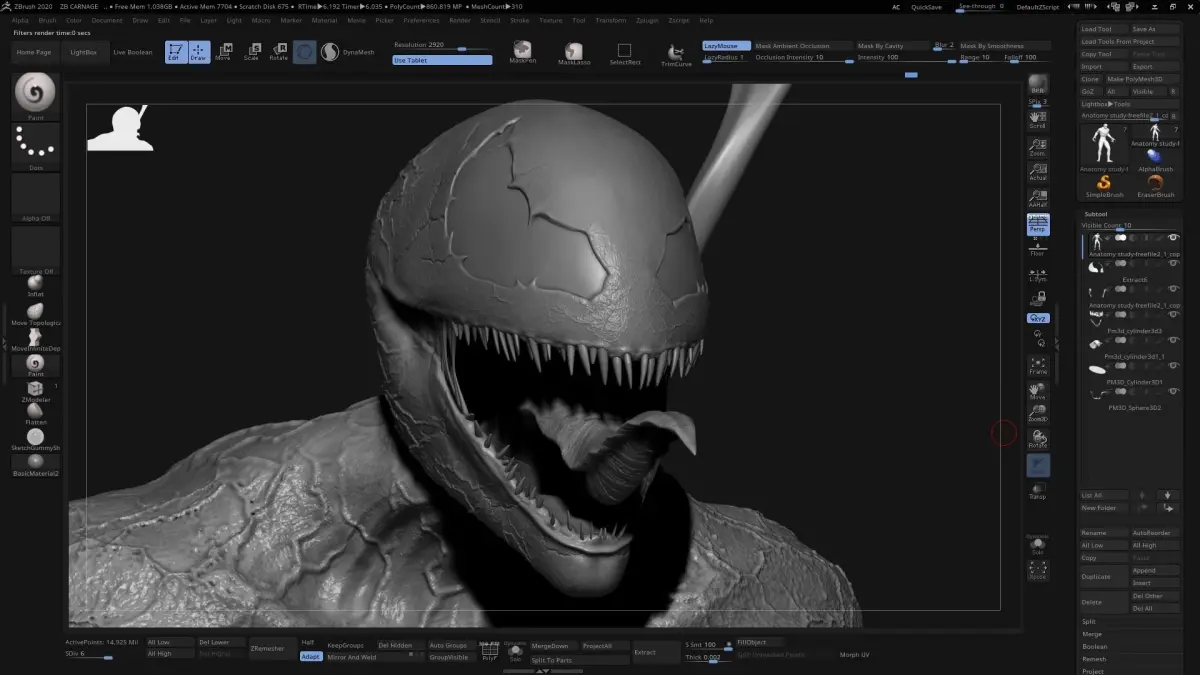
Task: Activate the Draw mode button
Action: (199, 52)
